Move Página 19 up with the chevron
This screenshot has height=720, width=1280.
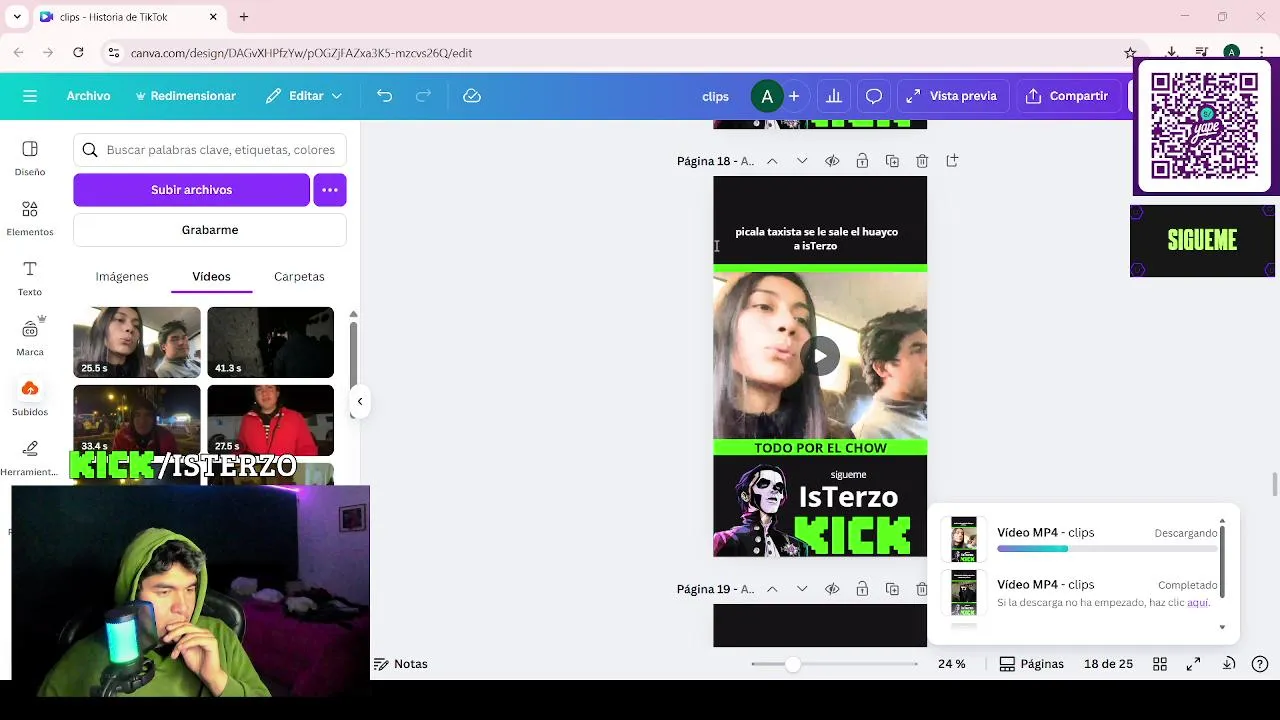[x=772, y=589]
